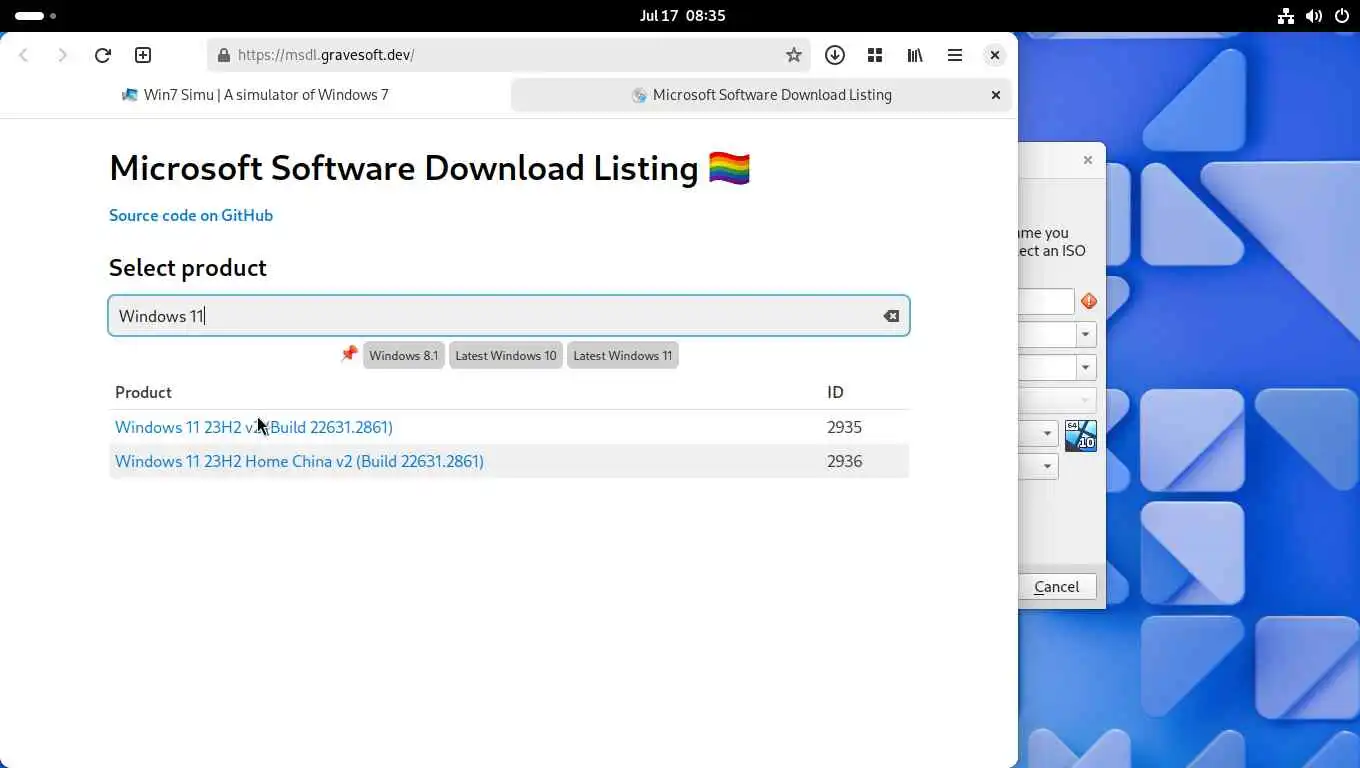Open Windows 11 23H2 Home China v2

(x=299, y=461)
